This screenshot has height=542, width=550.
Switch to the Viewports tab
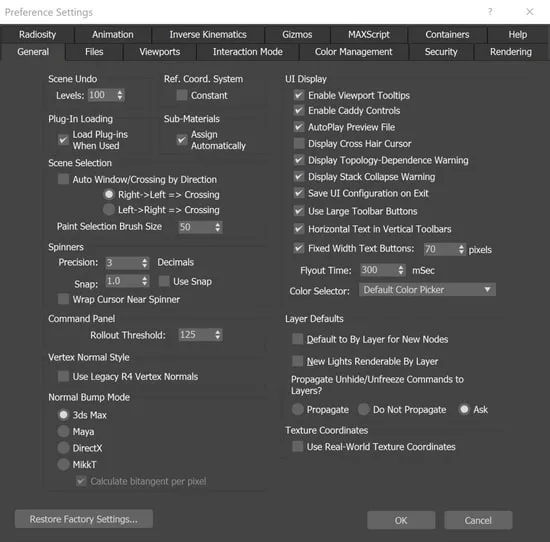160,52
